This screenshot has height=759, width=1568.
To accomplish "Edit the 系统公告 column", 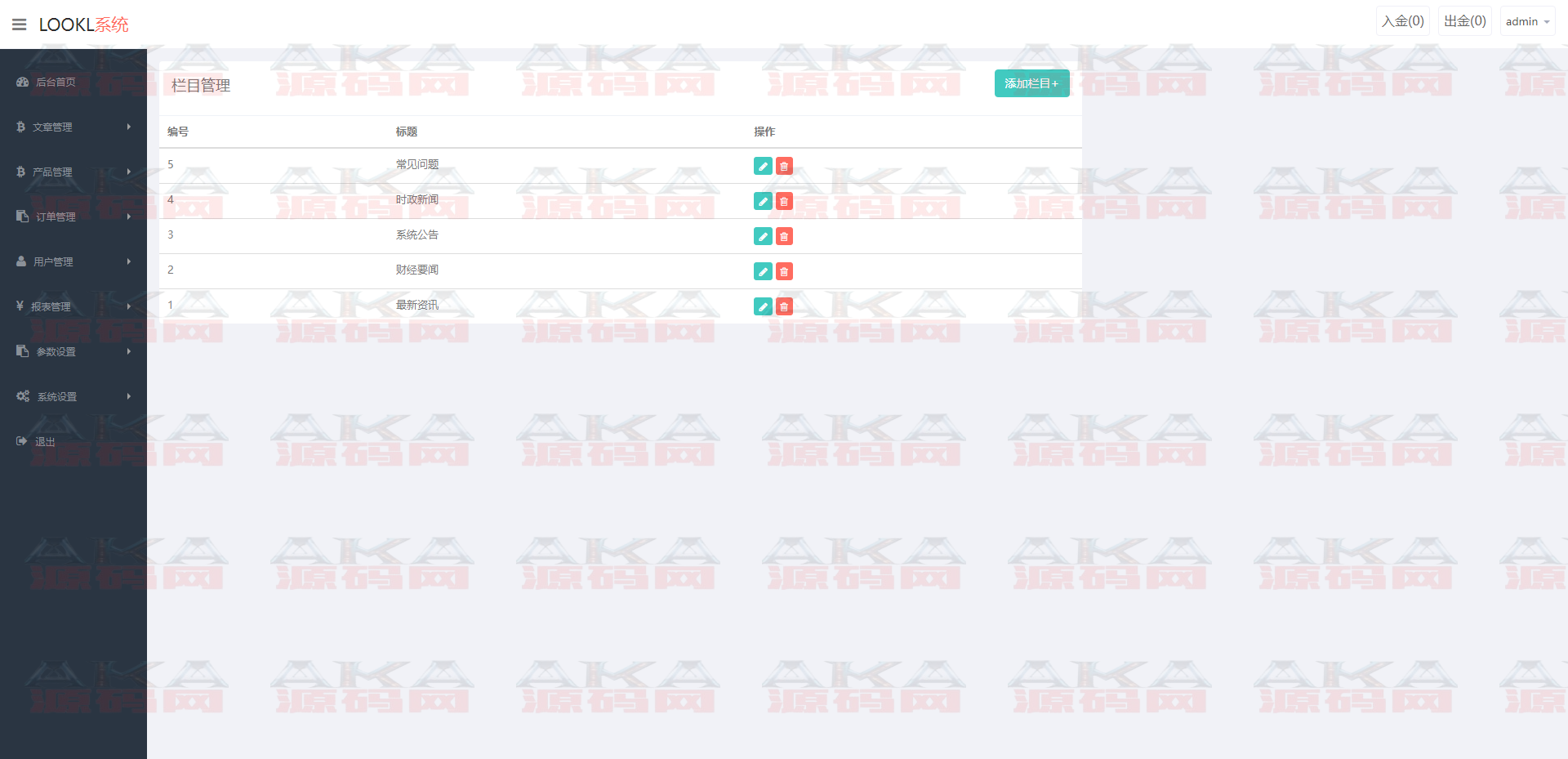I will coord(763,236).
